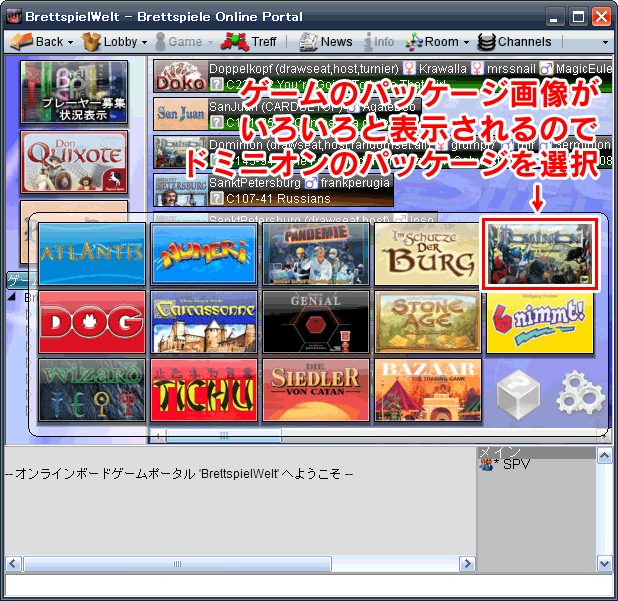The image size is (618, 601).
Task: Open the Back dropdown arrow
Action: click(70, 42)
